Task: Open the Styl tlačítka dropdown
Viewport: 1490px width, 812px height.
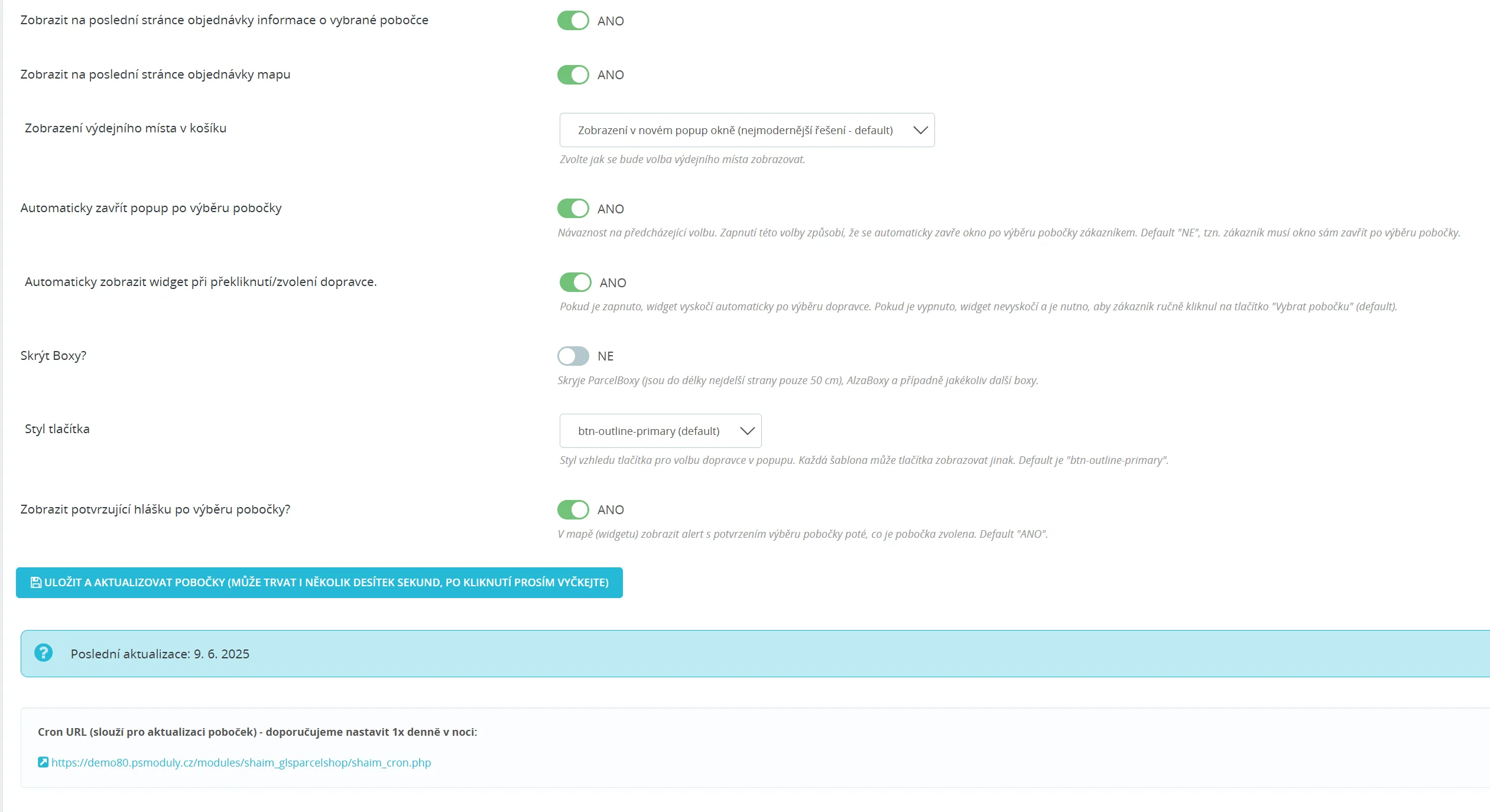Action: (648, 431)
